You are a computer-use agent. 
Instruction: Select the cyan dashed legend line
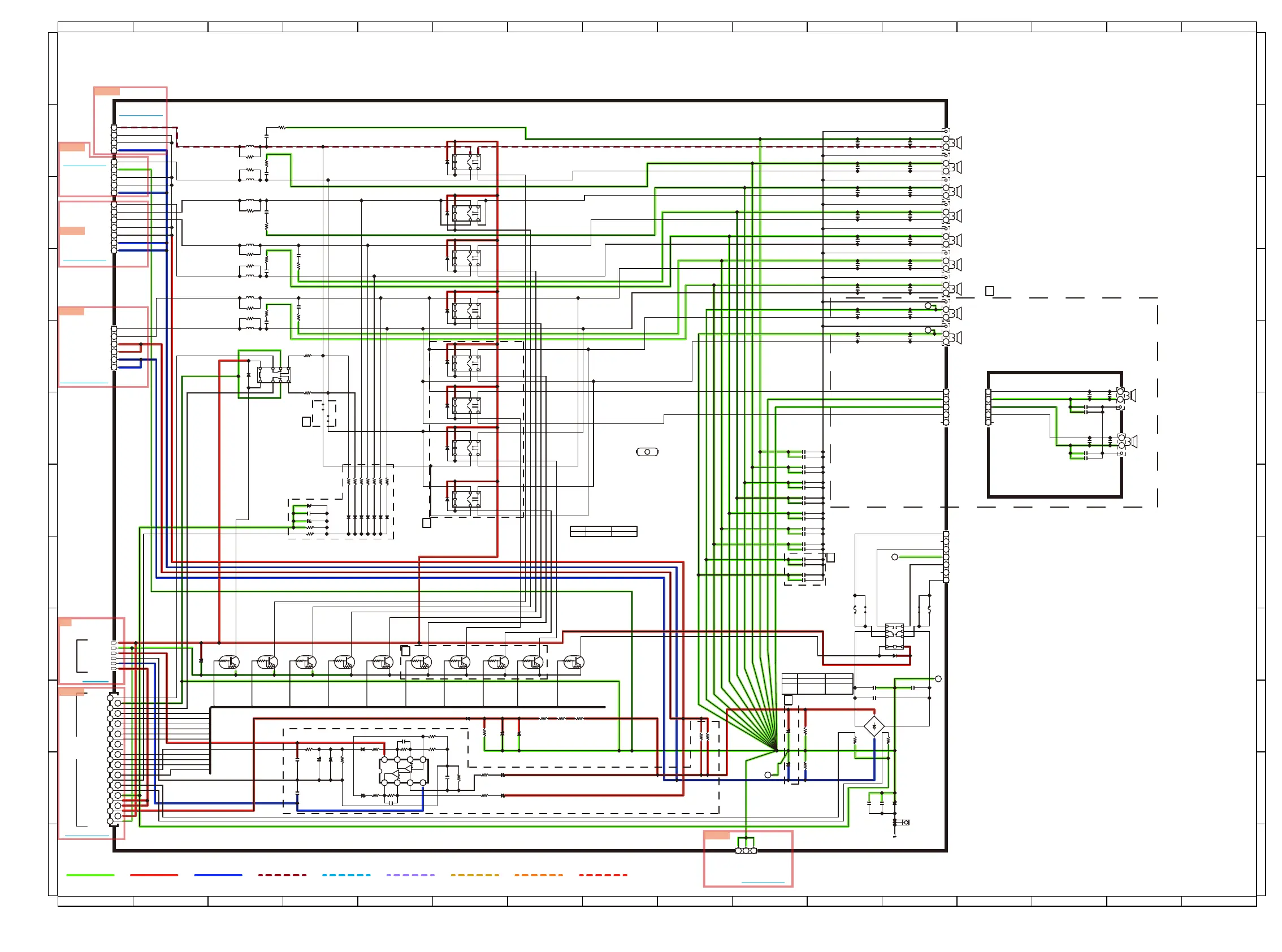pyautogui.click(x=347, y=875)
